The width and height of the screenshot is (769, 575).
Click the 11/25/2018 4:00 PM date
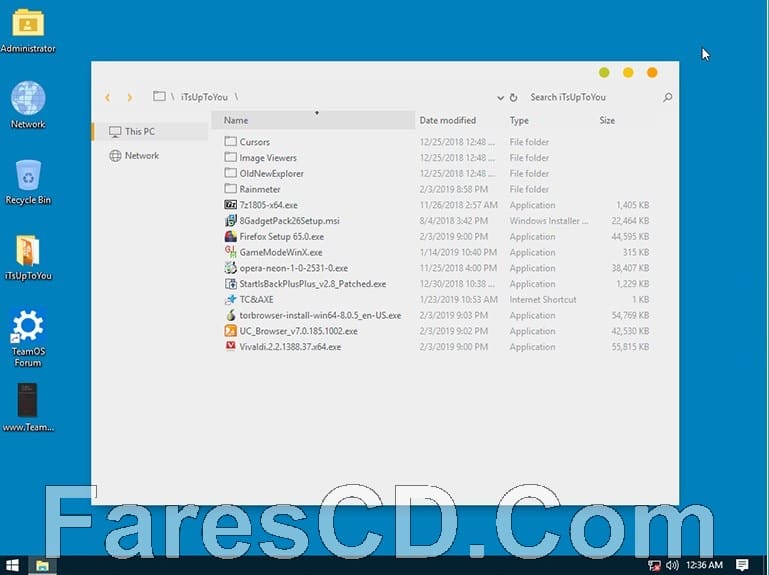[x=458, y=268]
